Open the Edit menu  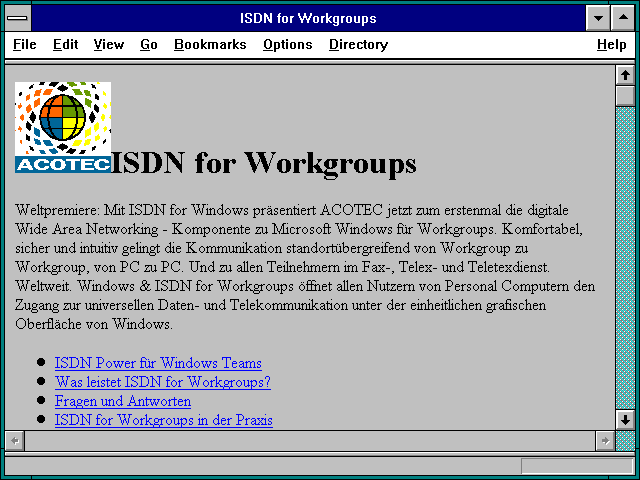[65, 44]
